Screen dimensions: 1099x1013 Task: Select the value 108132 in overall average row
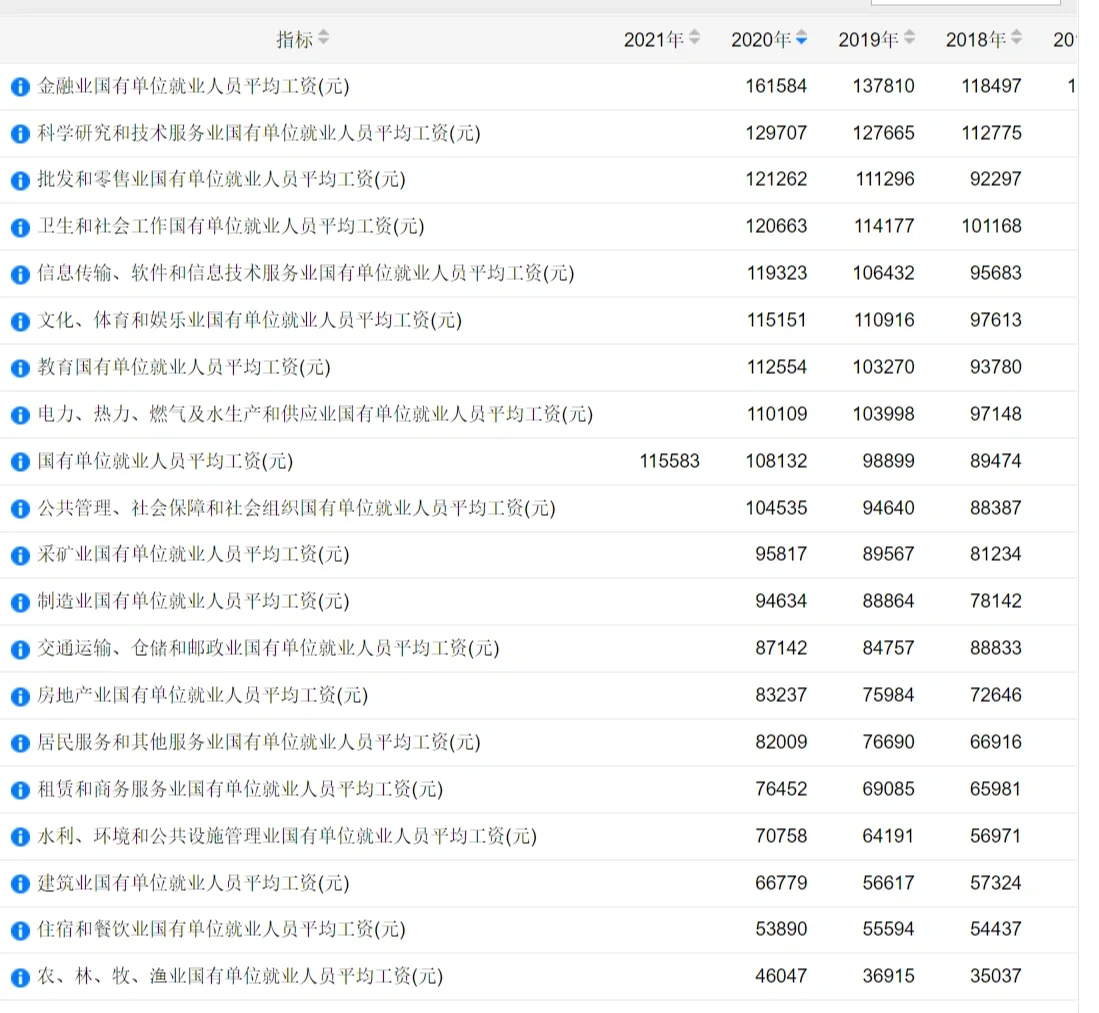(776, 461)
